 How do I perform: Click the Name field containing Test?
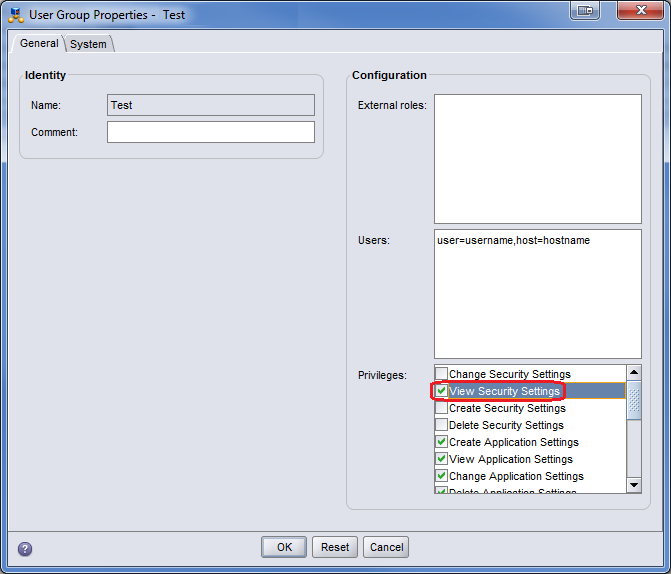point(211,105)
